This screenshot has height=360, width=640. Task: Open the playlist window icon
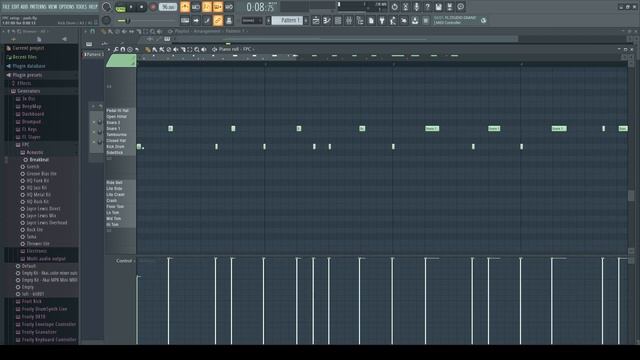316,20
